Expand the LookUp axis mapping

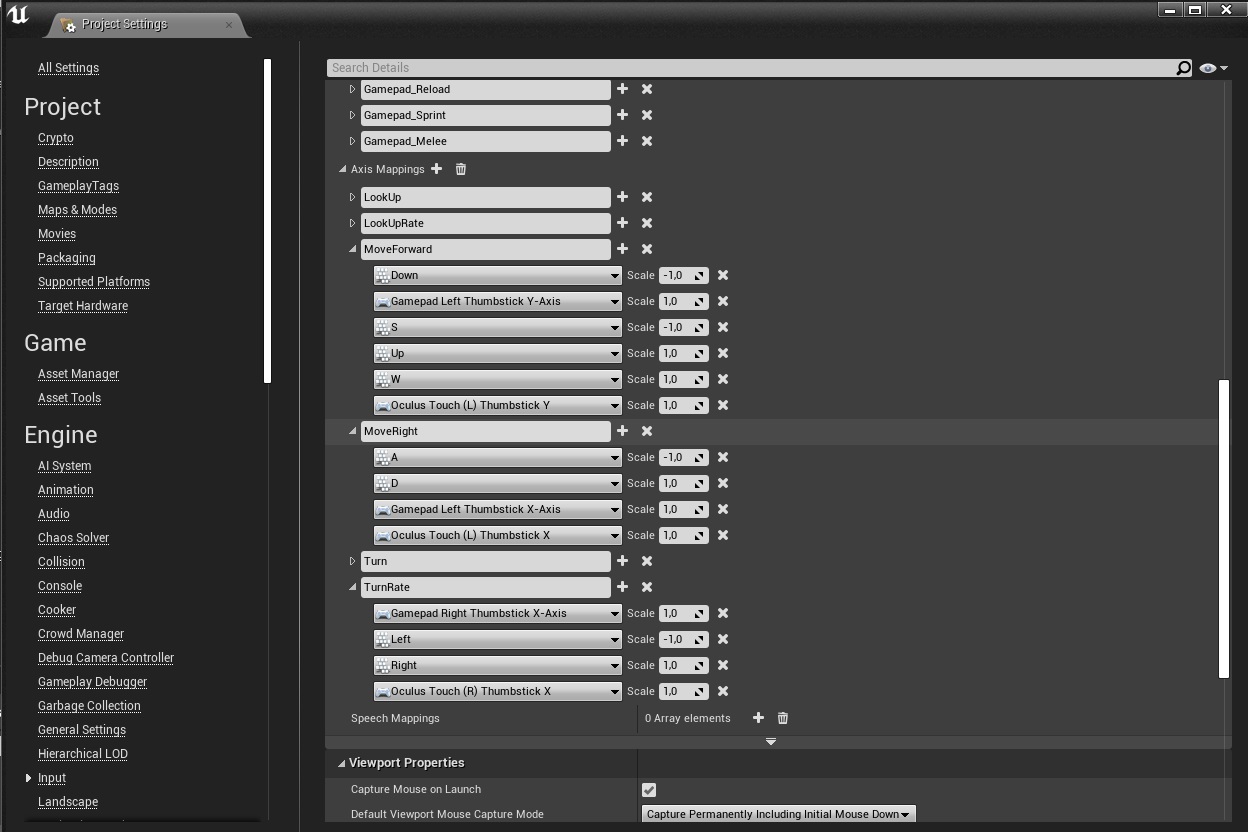click(352, 197)
